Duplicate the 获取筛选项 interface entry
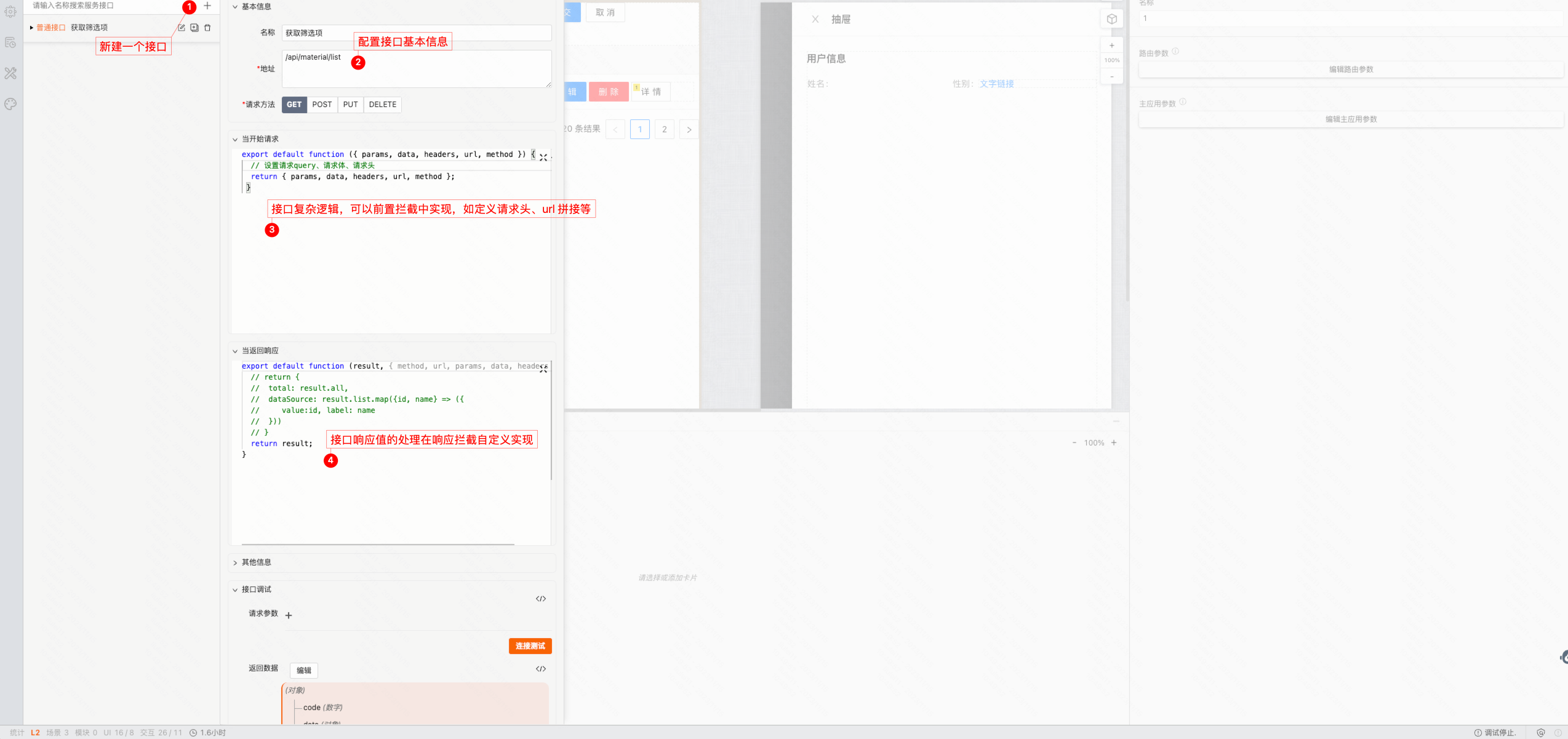 194,28
